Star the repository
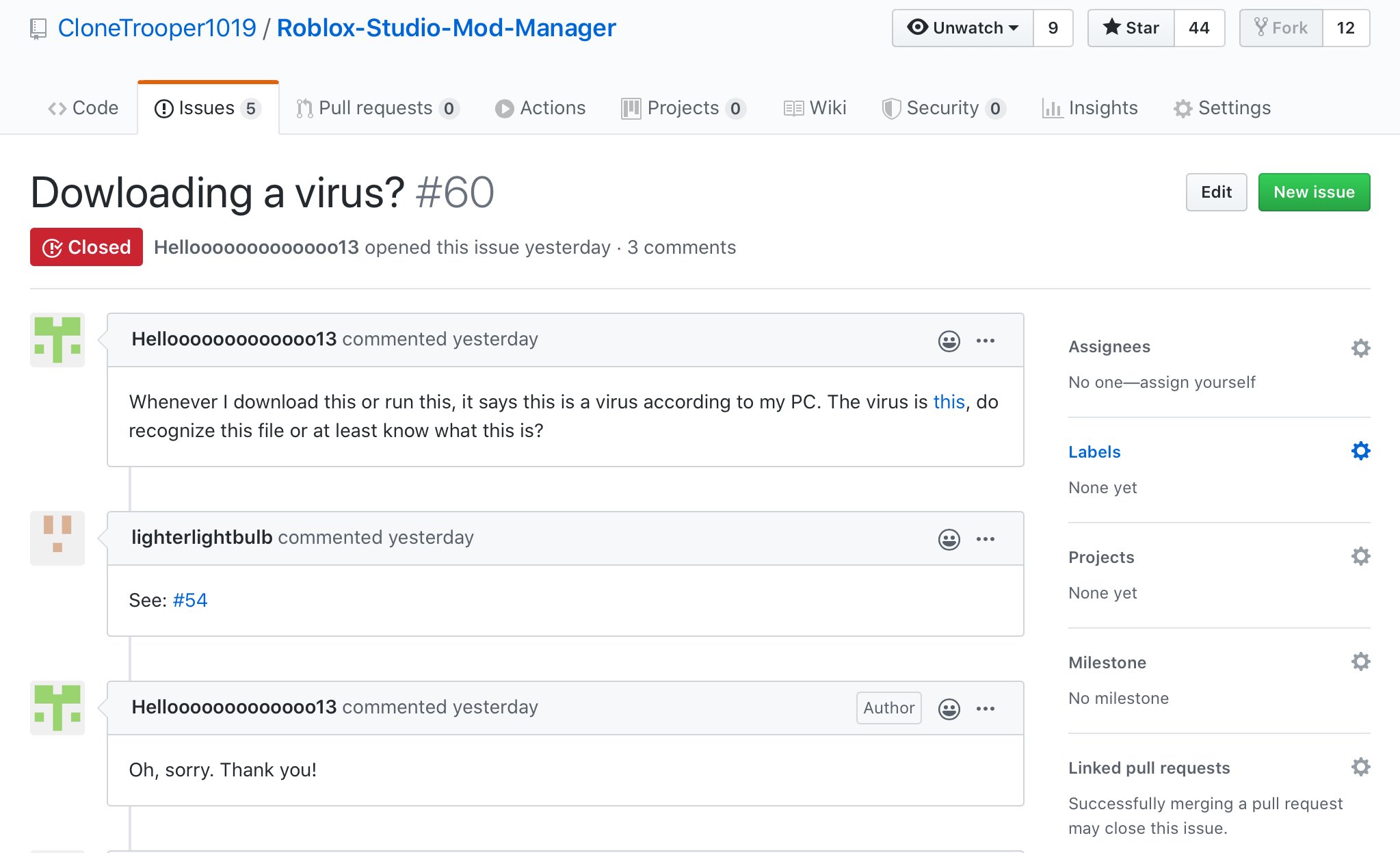The image size is (1400, 853). pyautogui.click(x=1131, y=28)
